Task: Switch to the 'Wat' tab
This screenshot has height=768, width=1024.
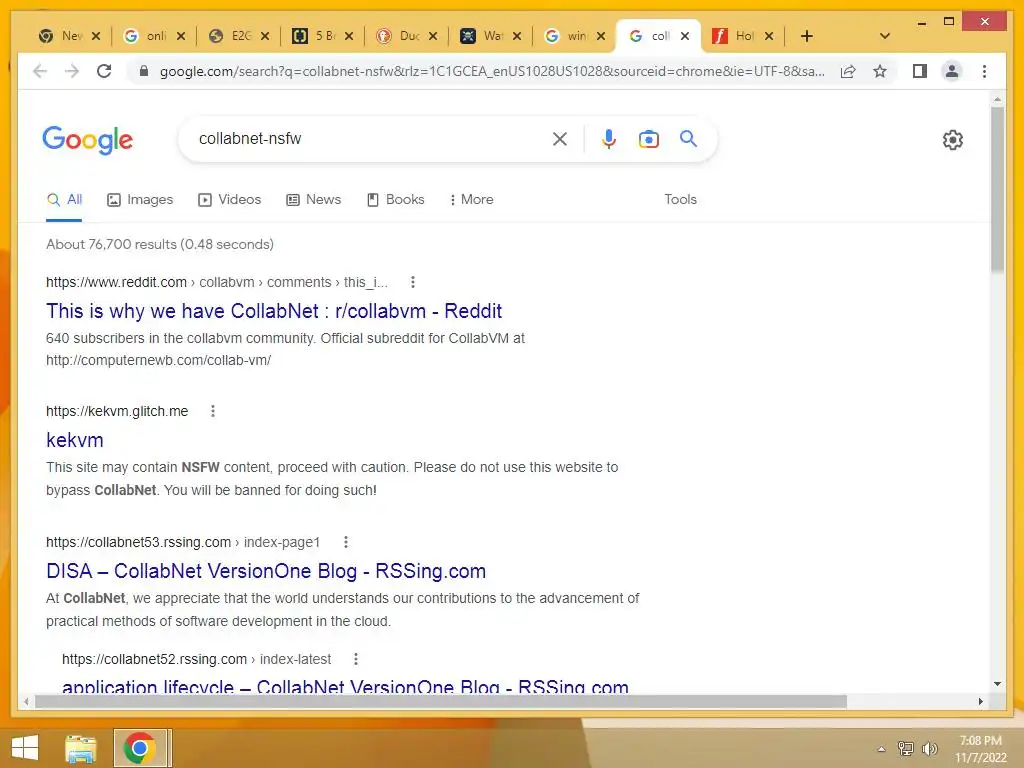Action: pos(482,36)
